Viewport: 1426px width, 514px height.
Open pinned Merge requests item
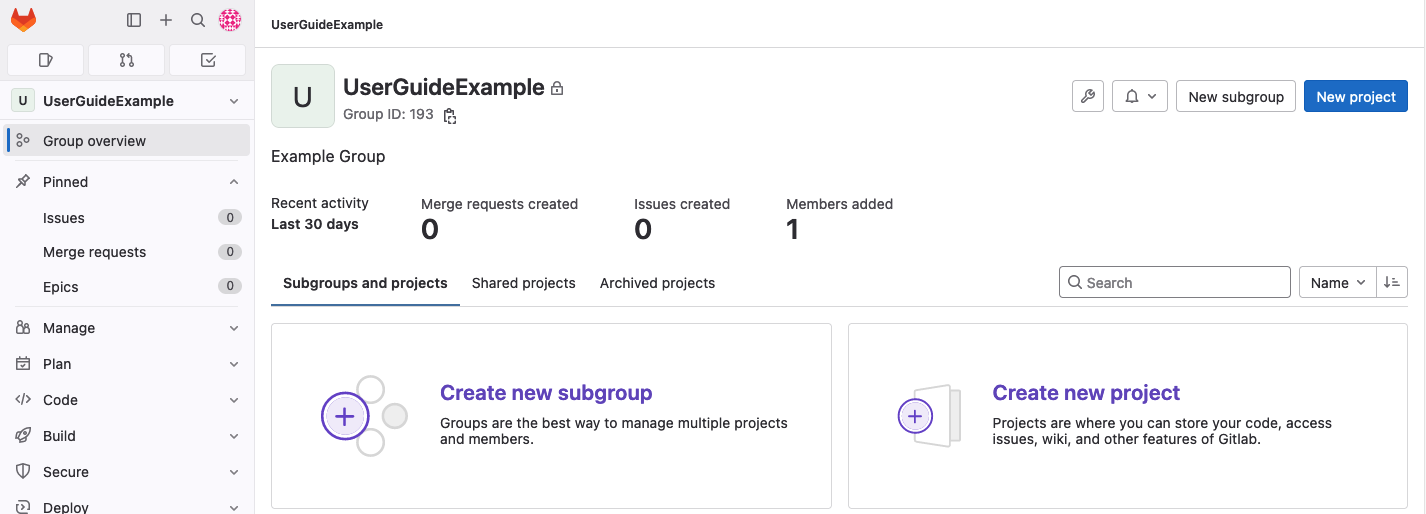[127, 252]
